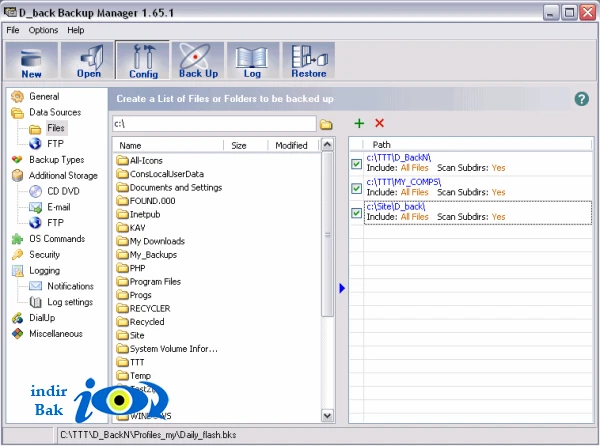
Task: Sort the file list by Modified column
Action: pos(293,145)
